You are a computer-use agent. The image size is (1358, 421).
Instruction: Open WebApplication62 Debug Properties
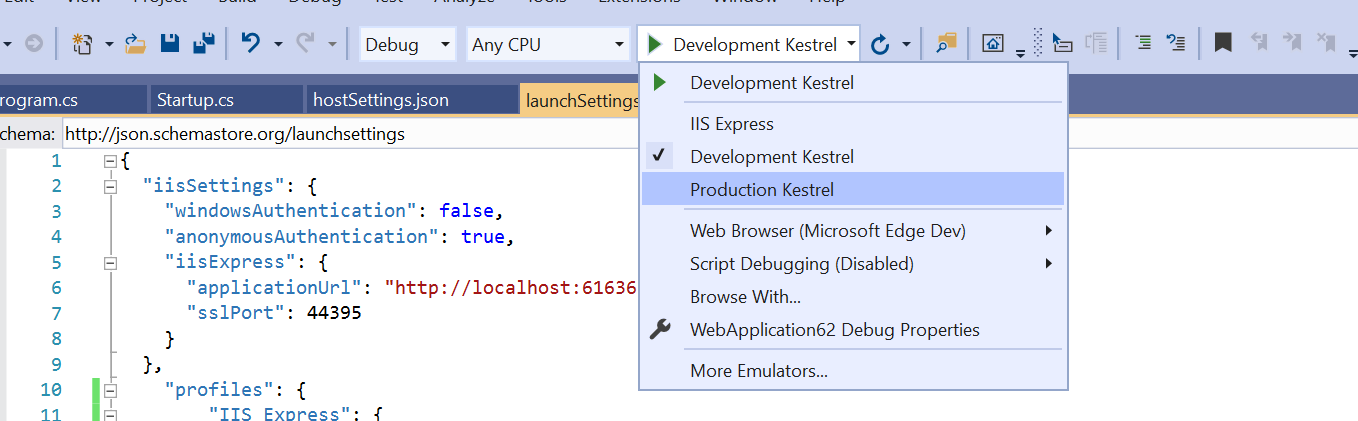coord(852,330)
